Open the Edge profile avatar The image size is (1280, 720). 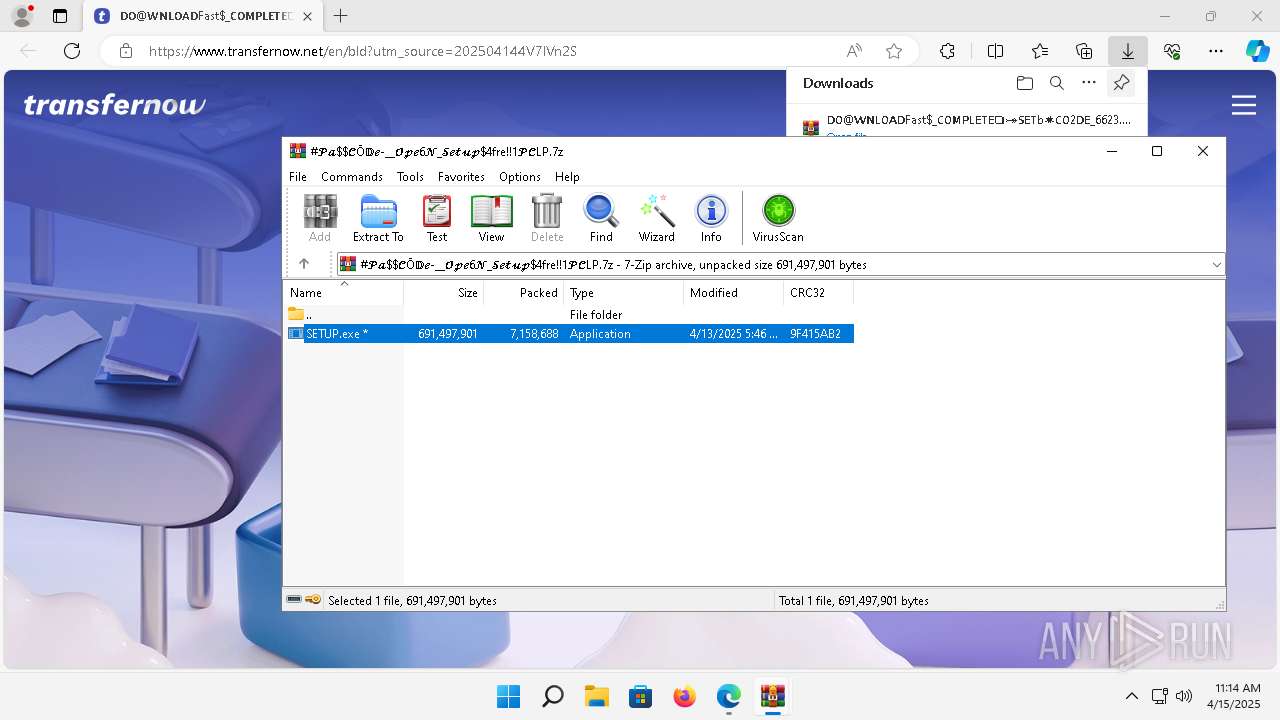point(22,16)
